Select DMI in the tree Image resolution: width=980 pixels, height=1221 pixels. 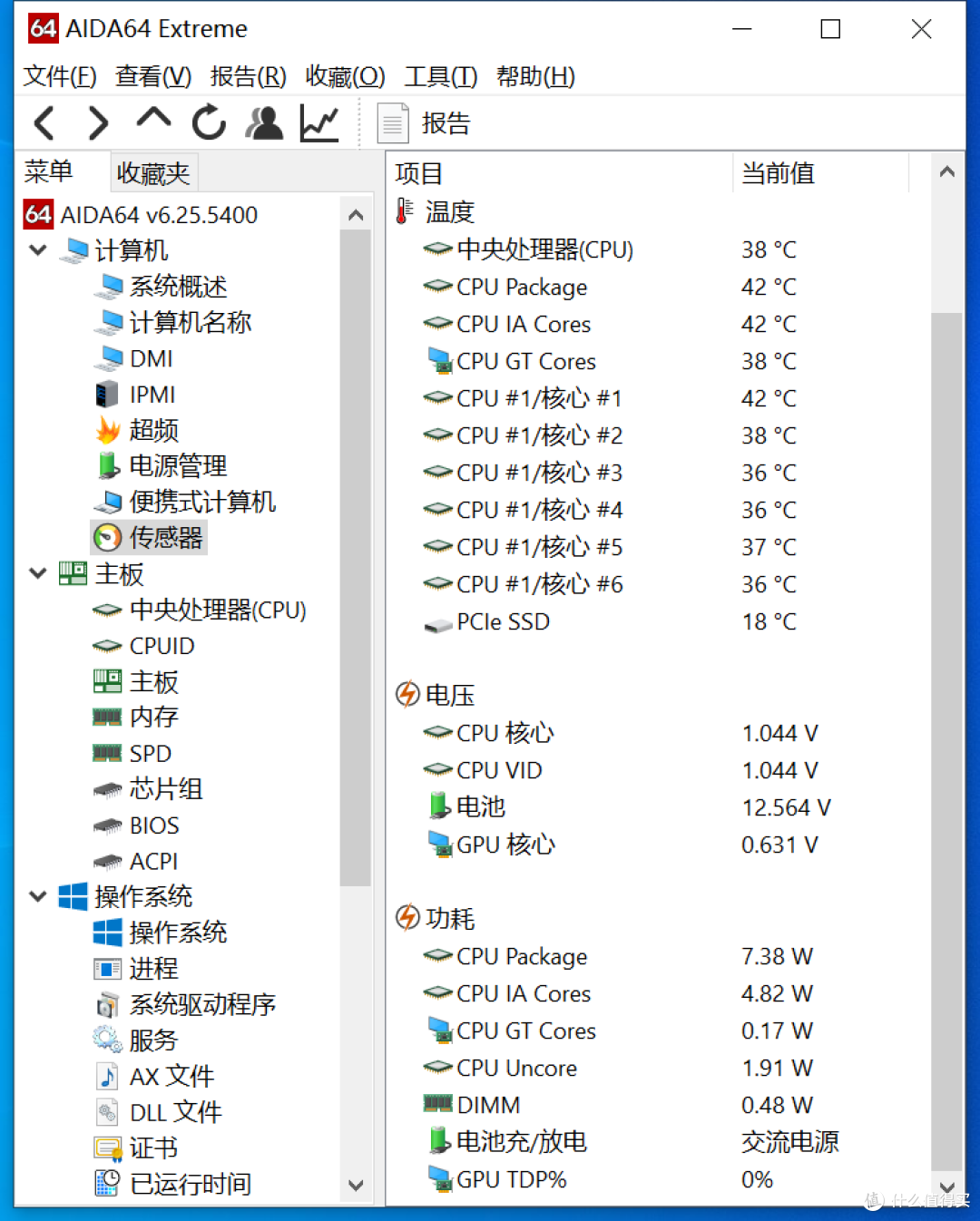pyautogui.click(x=151, y=358)
